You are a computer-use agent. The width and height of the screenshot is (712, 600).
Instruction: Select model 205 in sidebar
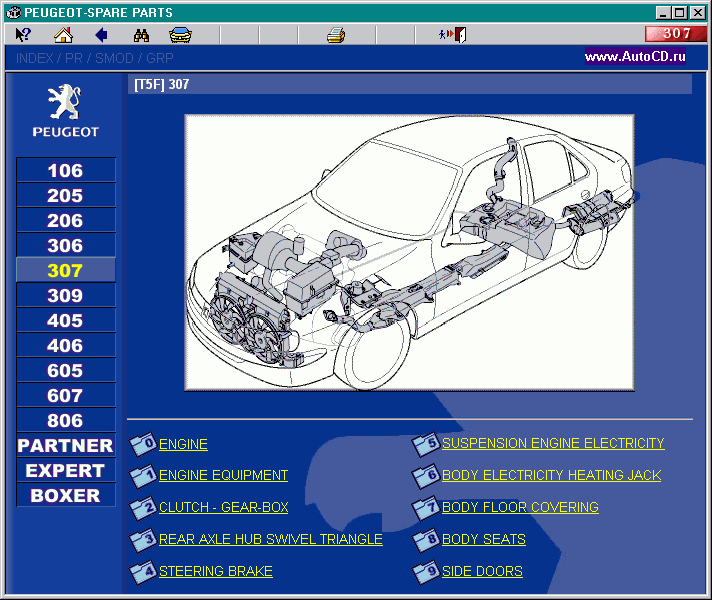[65, 196]
